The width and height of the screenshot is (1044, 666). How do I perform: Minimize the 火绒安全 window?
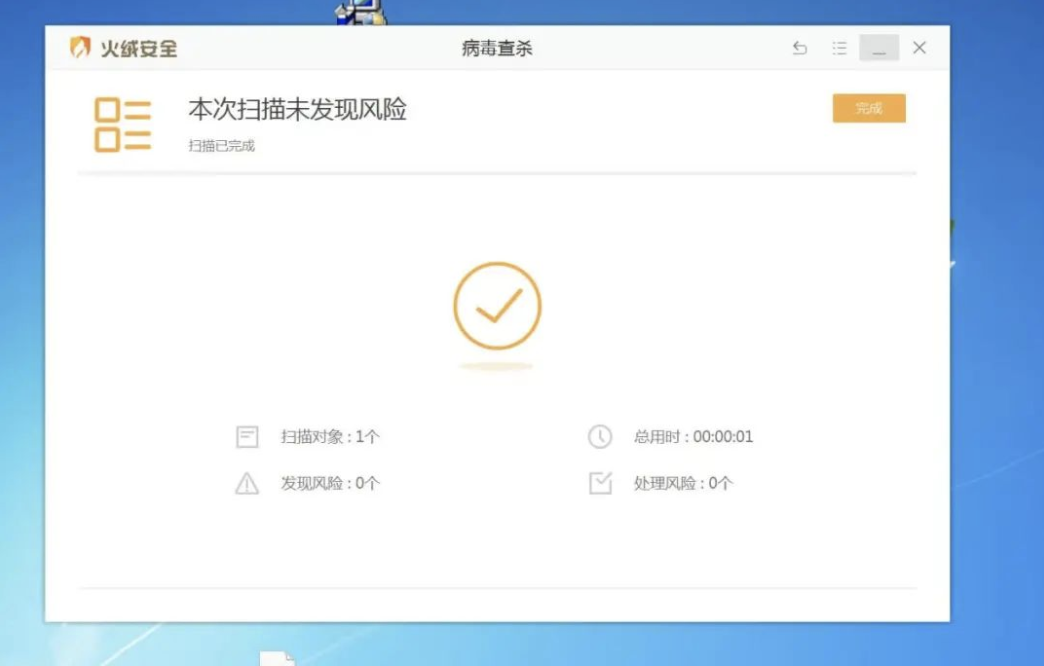(x=879, y=48)
